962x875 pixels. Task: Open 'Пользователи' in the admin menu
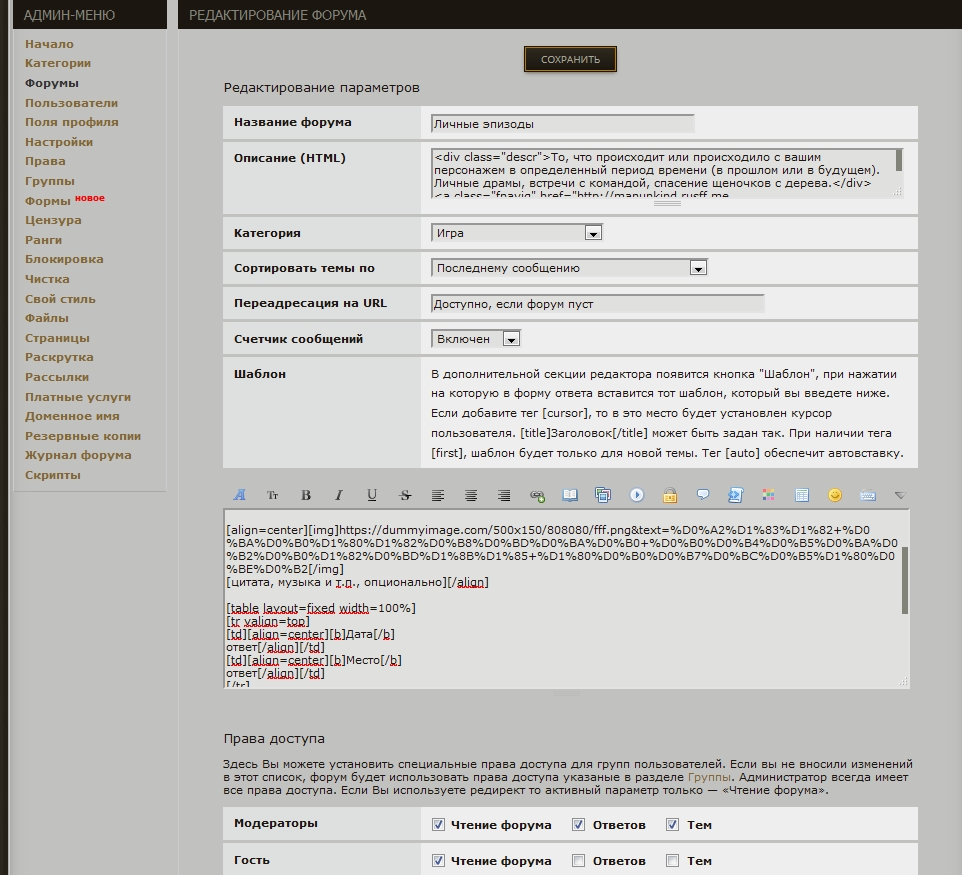tap(71, 103)
